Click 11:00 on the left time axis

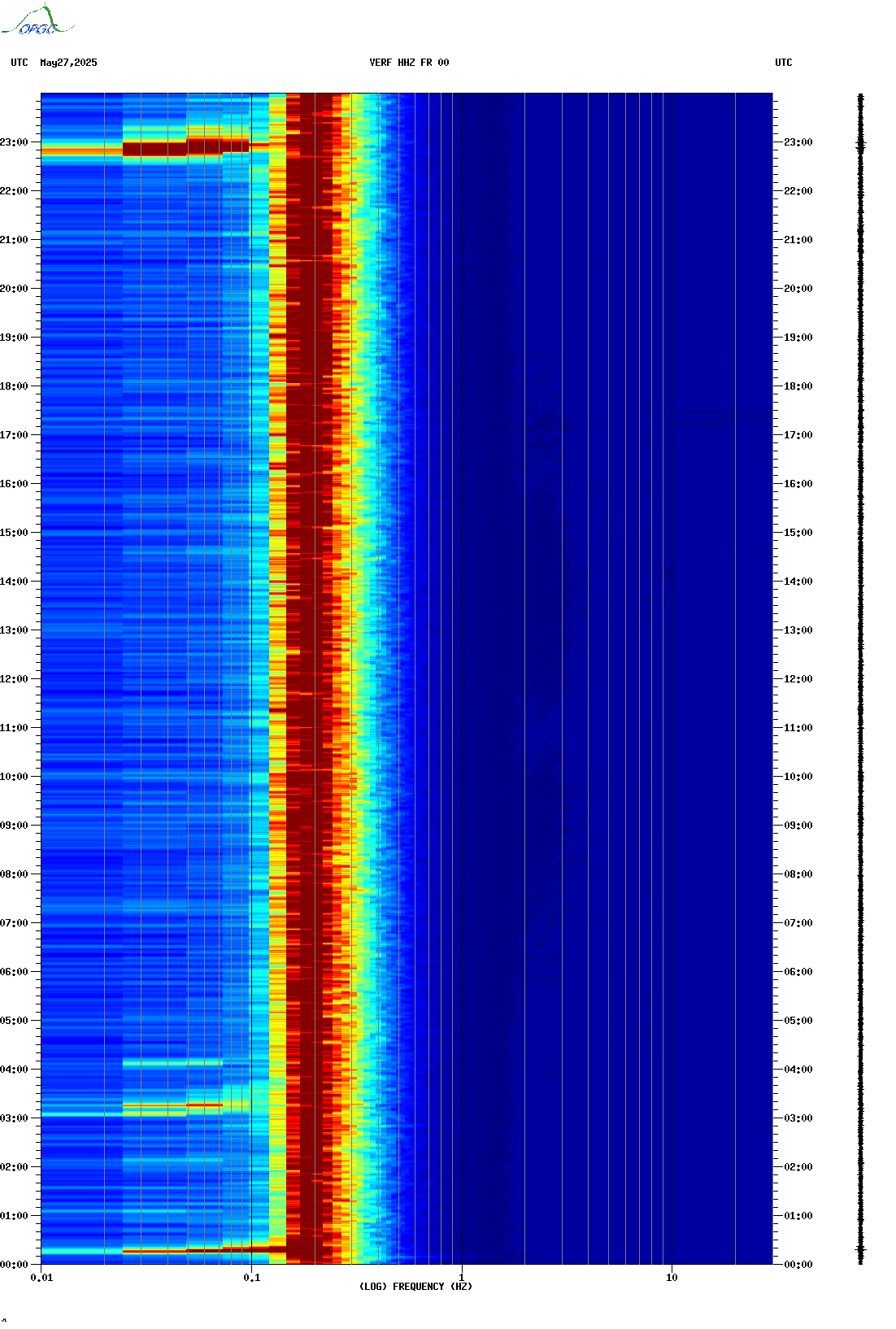point(14,728)
